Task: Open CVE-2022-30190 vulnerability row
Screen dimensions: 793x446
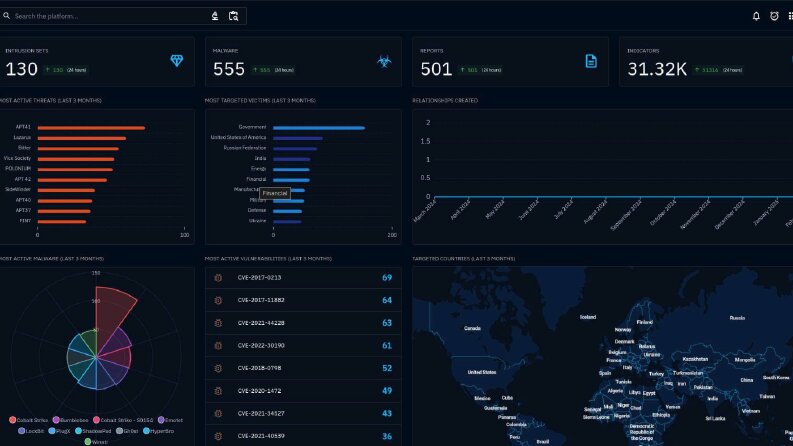Action: [303, 345]
